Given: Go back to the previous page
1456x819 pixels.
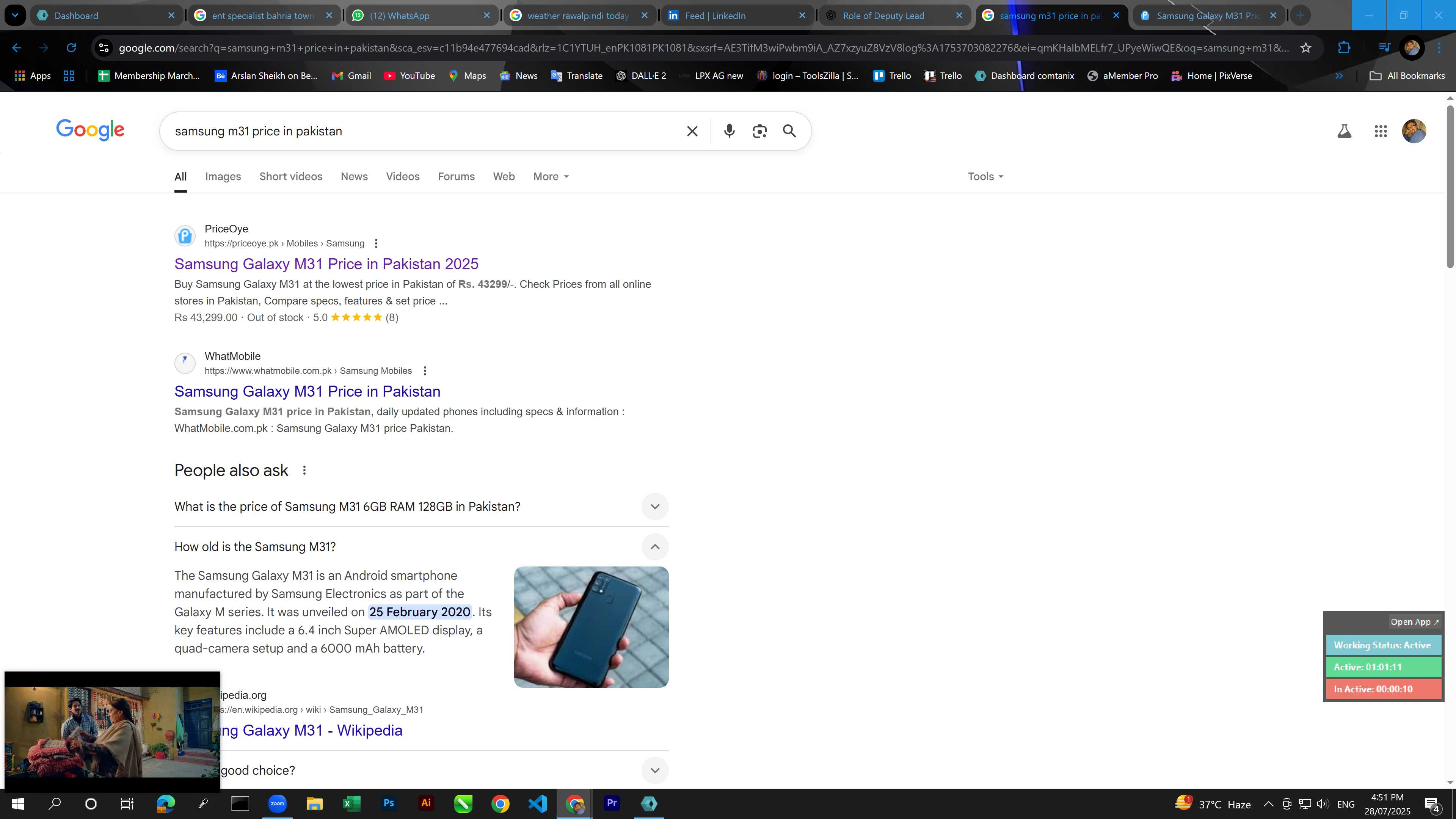Looking at the screenshot, I should tap(17, 48).
